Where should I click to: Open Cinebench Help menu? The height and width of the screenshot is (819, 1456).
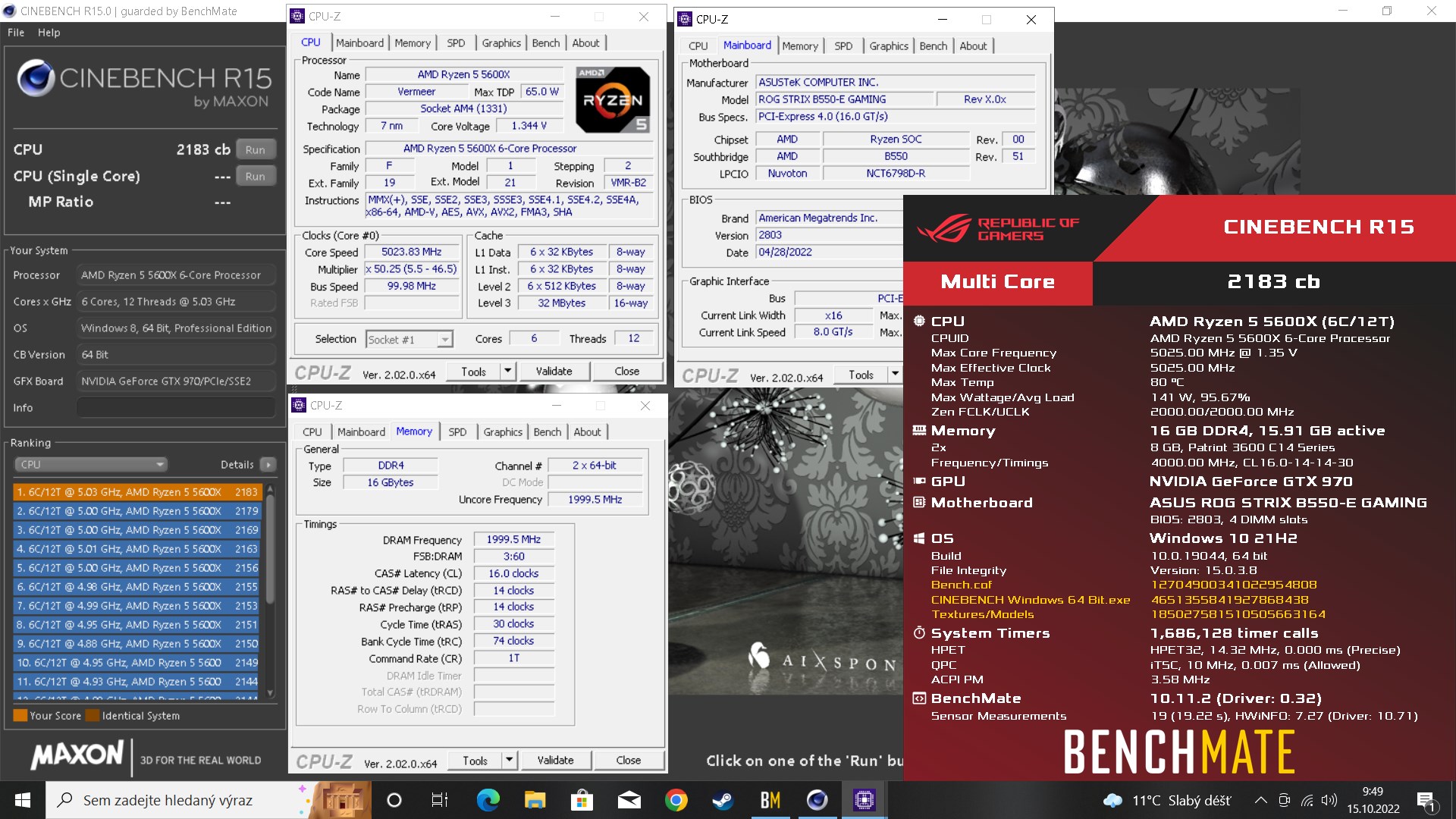(x=49, y=33)
